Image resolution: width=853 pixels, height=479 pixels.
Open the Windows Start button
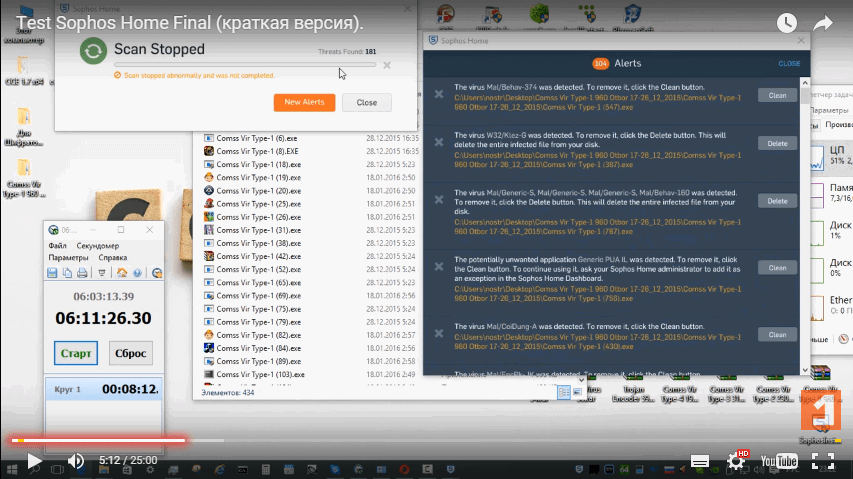(x=12, y=469)
